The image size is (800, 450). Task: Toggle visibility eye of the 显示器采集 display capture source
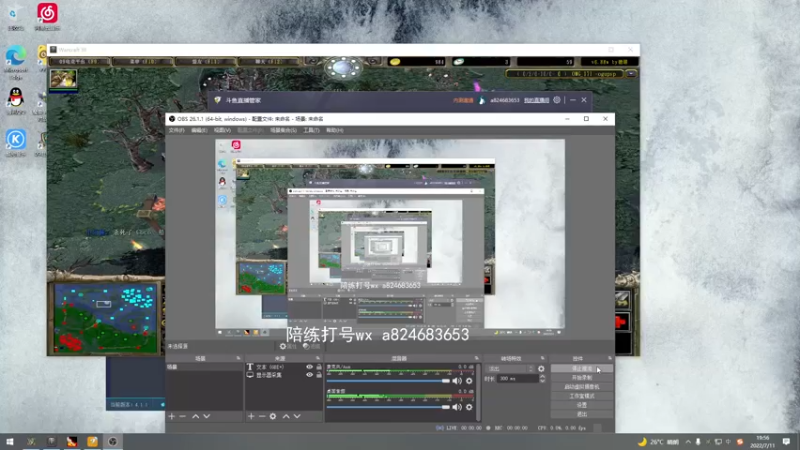pyautogui.click(x=309, y=375)
